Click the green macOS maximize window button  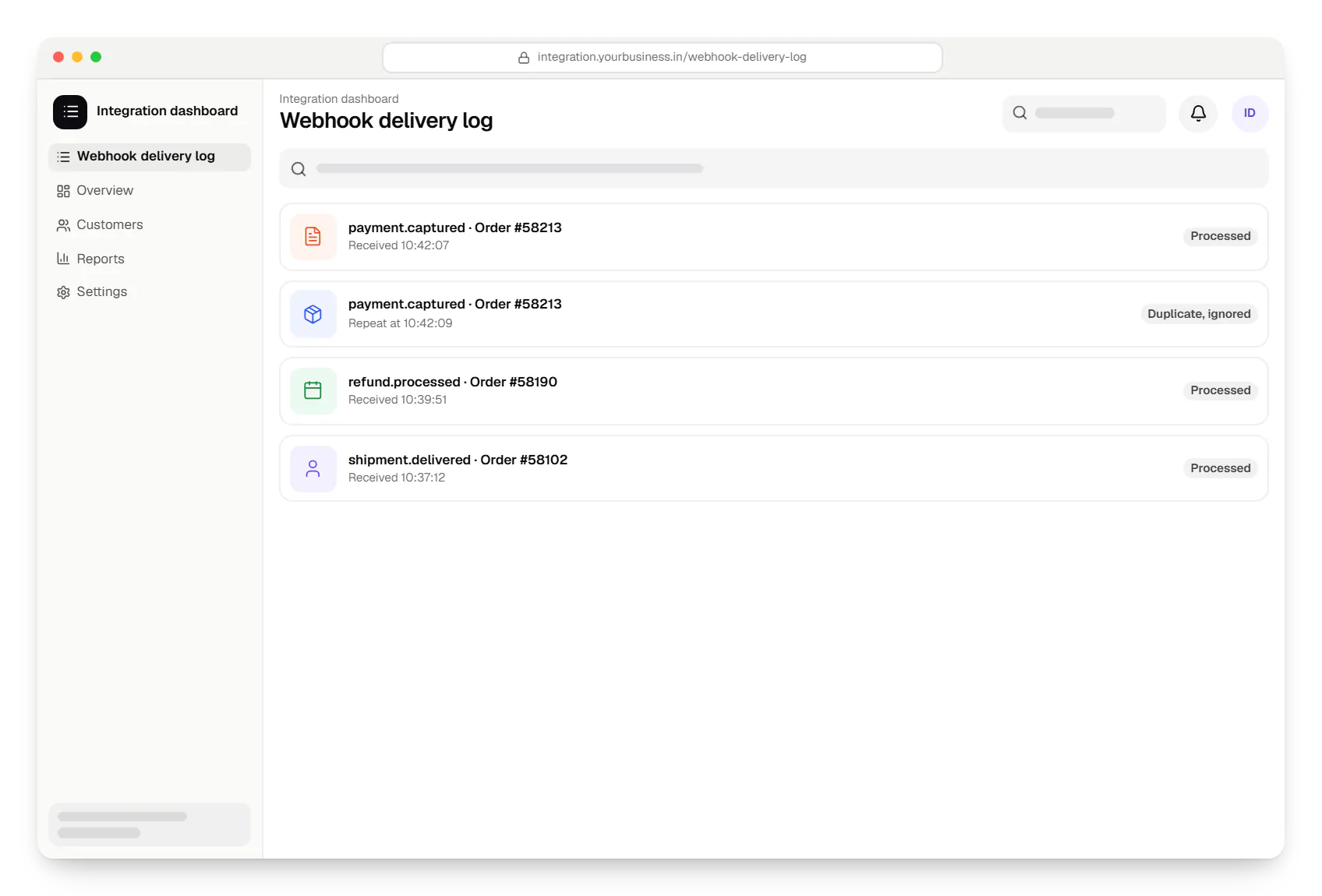point(96,57)
